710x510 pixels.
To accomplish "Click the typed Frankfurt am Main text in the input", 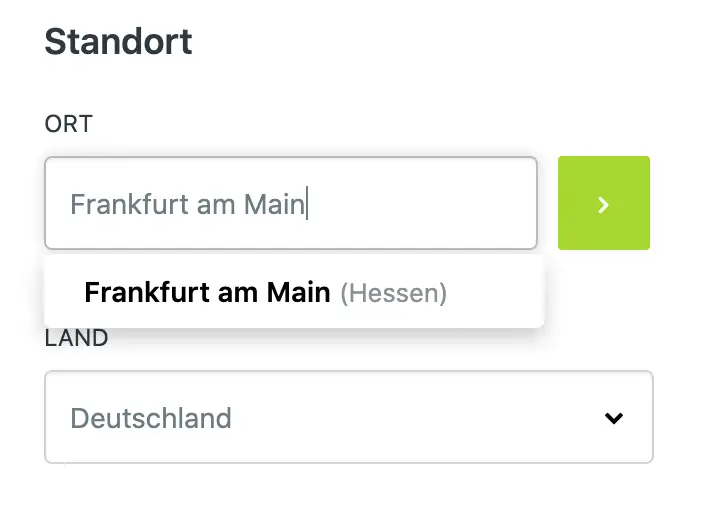I will (187, 204).
